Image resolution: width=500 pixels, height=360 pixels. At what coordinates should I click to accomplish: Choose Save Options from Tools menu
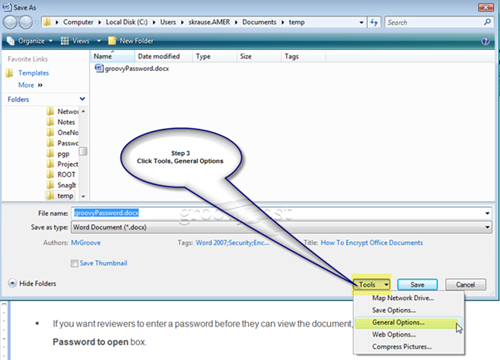coord(394,310)
